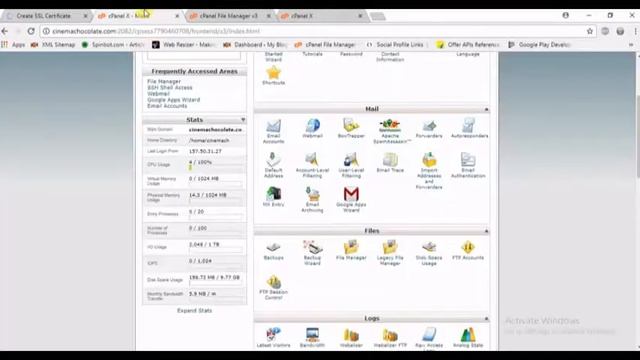Open Email Accounts sidebar link

tap(167, 106)
